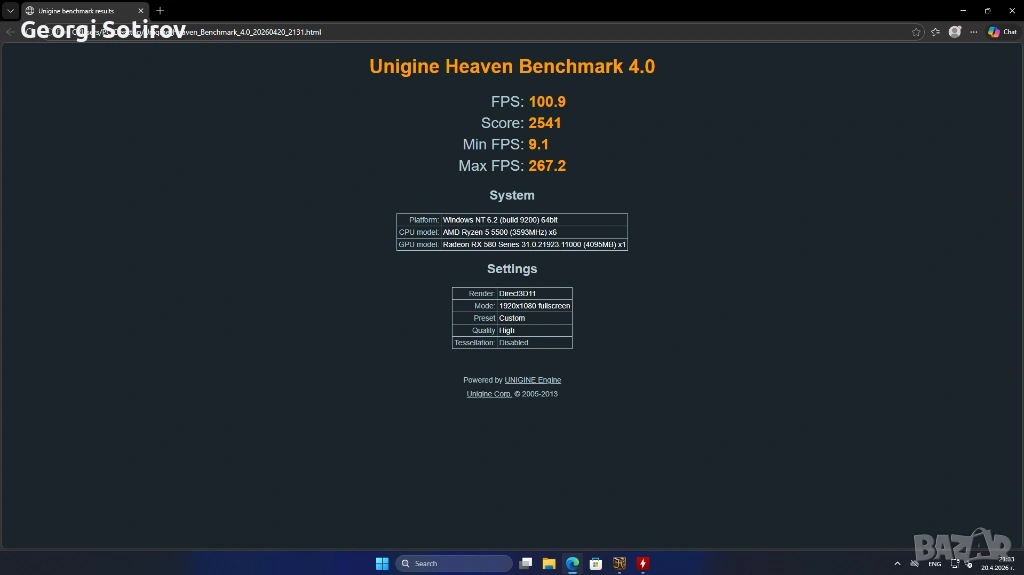Switch the ENG input language indicator
Screen dimensions: 1024x575
tap(934, 564)
